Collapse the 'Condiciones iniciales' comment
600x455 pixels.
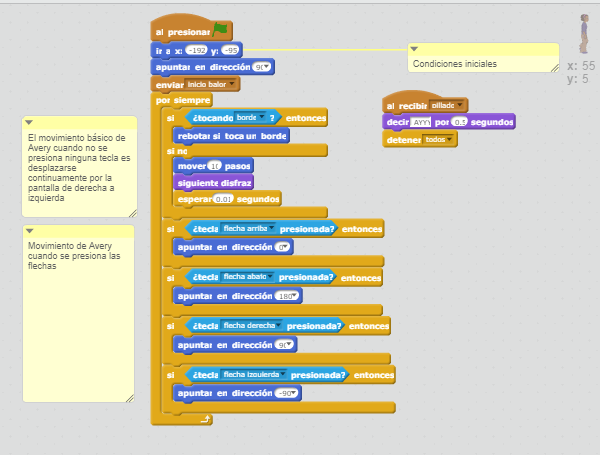[415, 49]
